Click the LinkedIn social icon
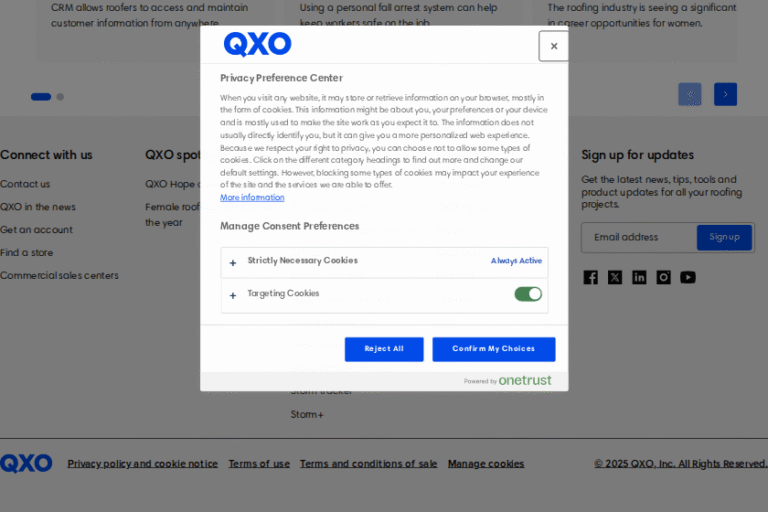Screen dimensions: 768x512 [x=639, y=277]
